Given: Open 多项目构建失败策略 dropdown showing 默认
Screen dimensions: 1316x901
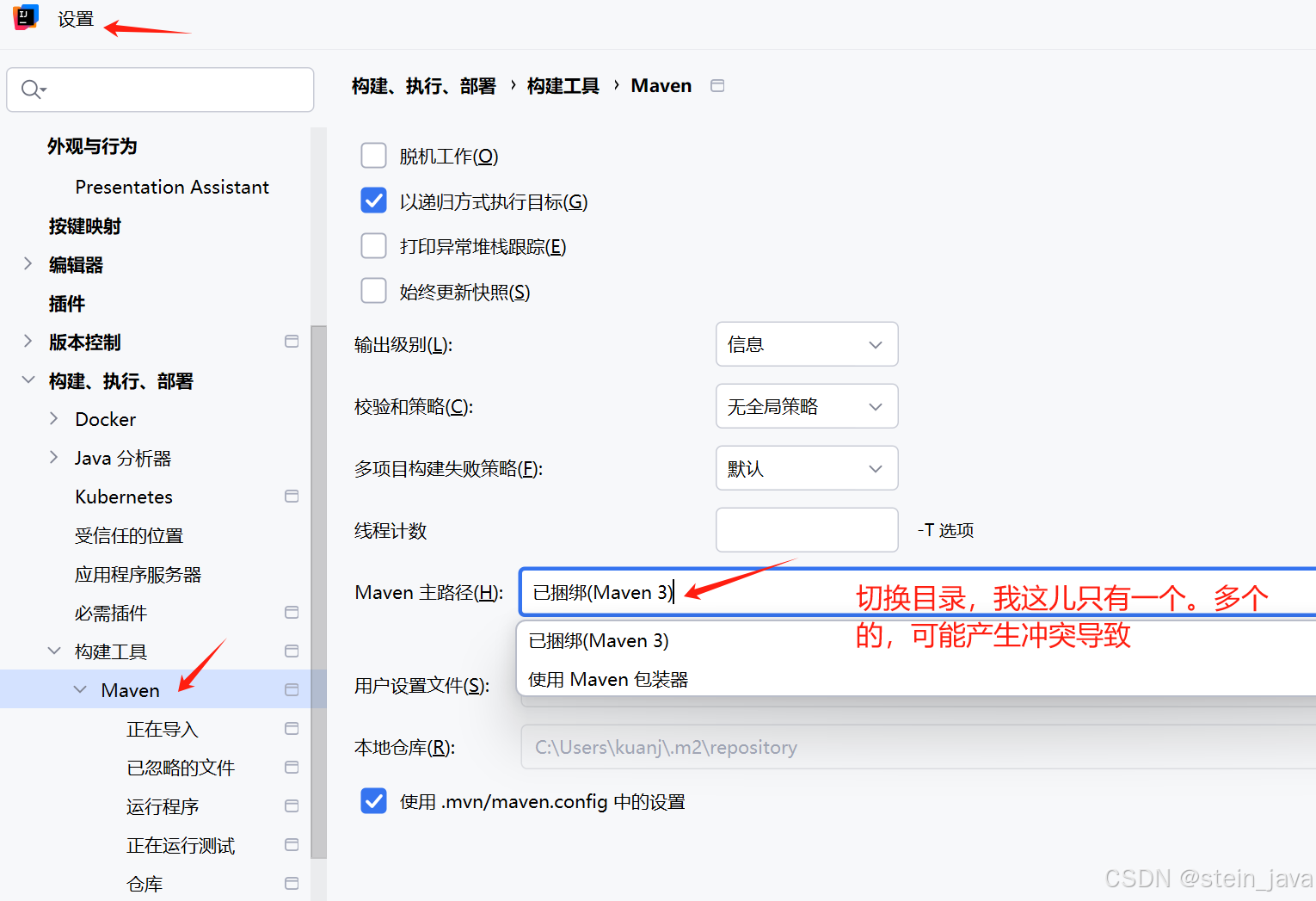Looking at the screenshot, I should tap(807, 468).
